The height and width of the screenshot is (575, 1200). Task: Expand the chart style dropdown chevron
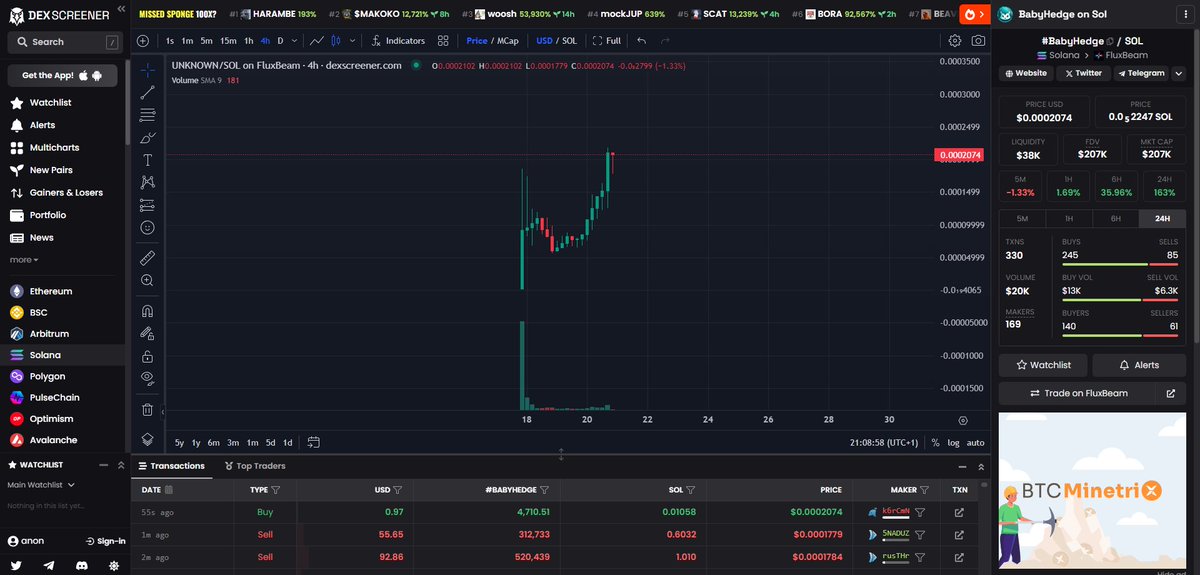pos(352,41)
